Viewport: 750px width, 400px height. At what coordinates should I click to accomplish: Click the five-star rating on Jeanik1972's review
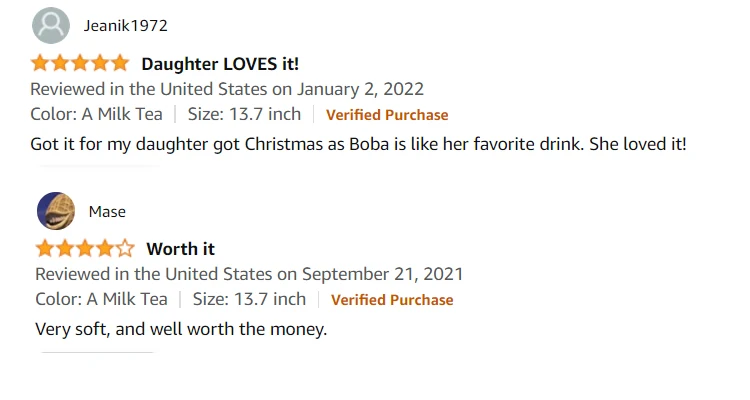pyautogui.click(x=80, y=63)
